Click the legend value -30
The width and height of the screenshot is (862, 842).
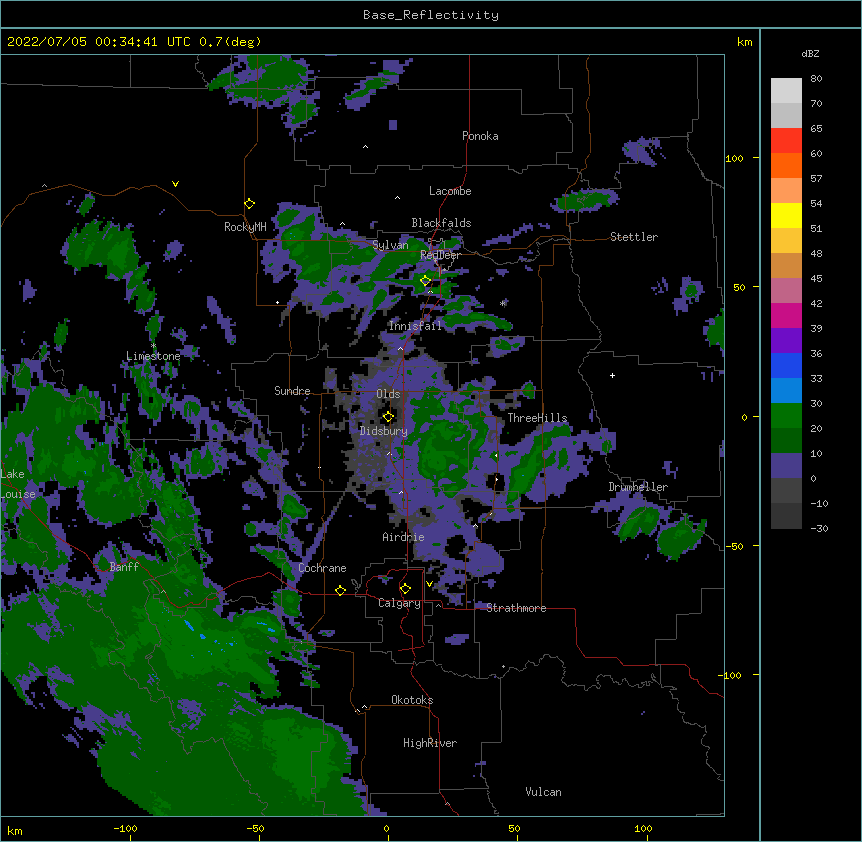(819, 528)
